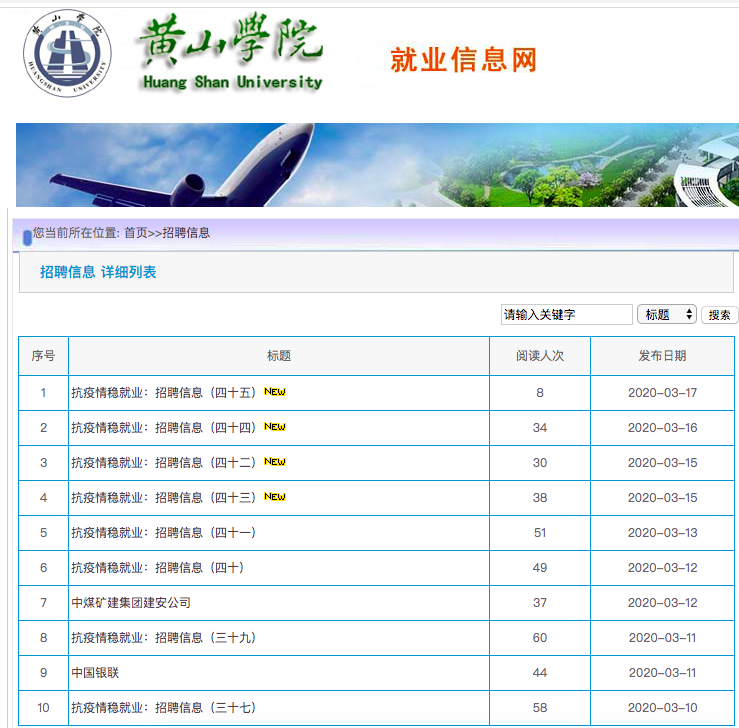Image resolution: width=739 pixels, height=728 pixels.
Task: Open 抗疫情稳就业：招聘信息（四十二）link
Action: click(x=164, y=462)
